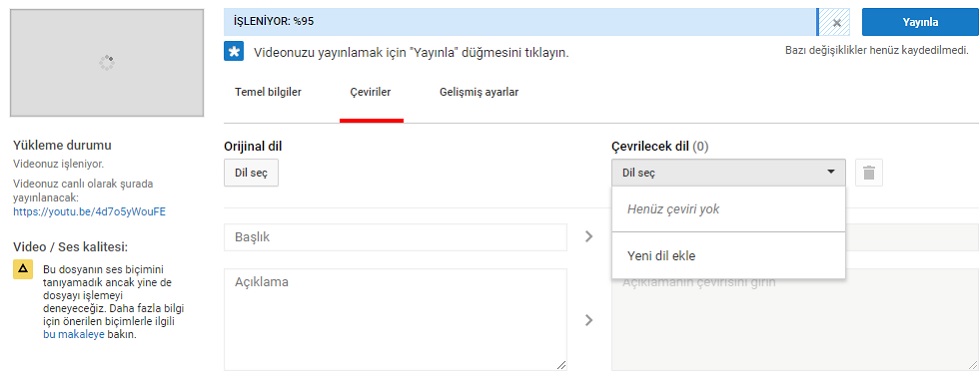Image resolution: width=980 pixels, height=384 pixels.
Task: Click the blue star notification icon
Action: coord(234,52)
